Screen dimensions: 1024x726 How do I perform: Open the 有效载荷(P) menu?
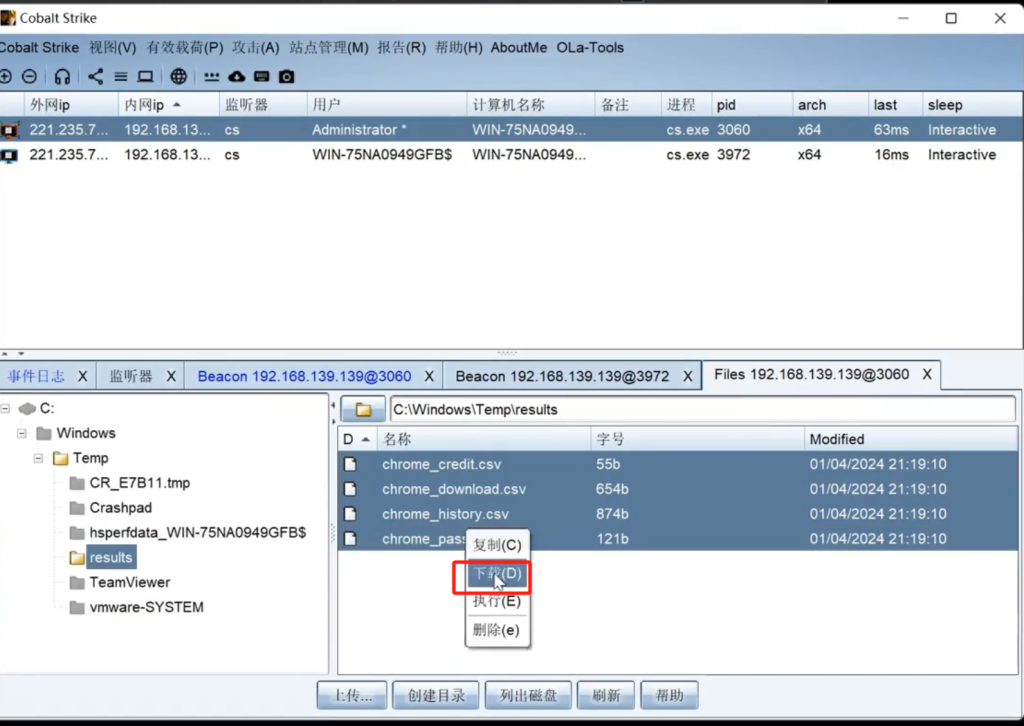185,48
